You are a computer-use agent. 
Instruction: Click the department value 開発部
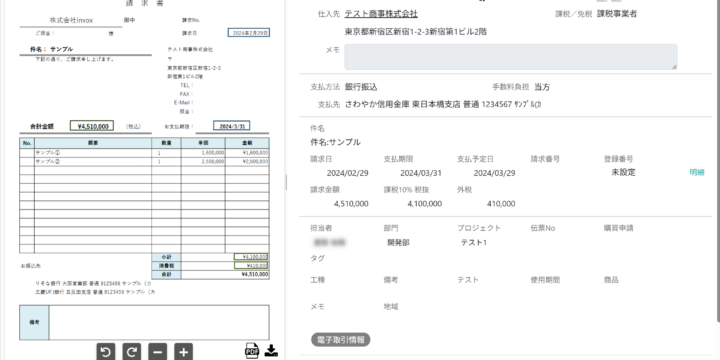tap(399, 243)
